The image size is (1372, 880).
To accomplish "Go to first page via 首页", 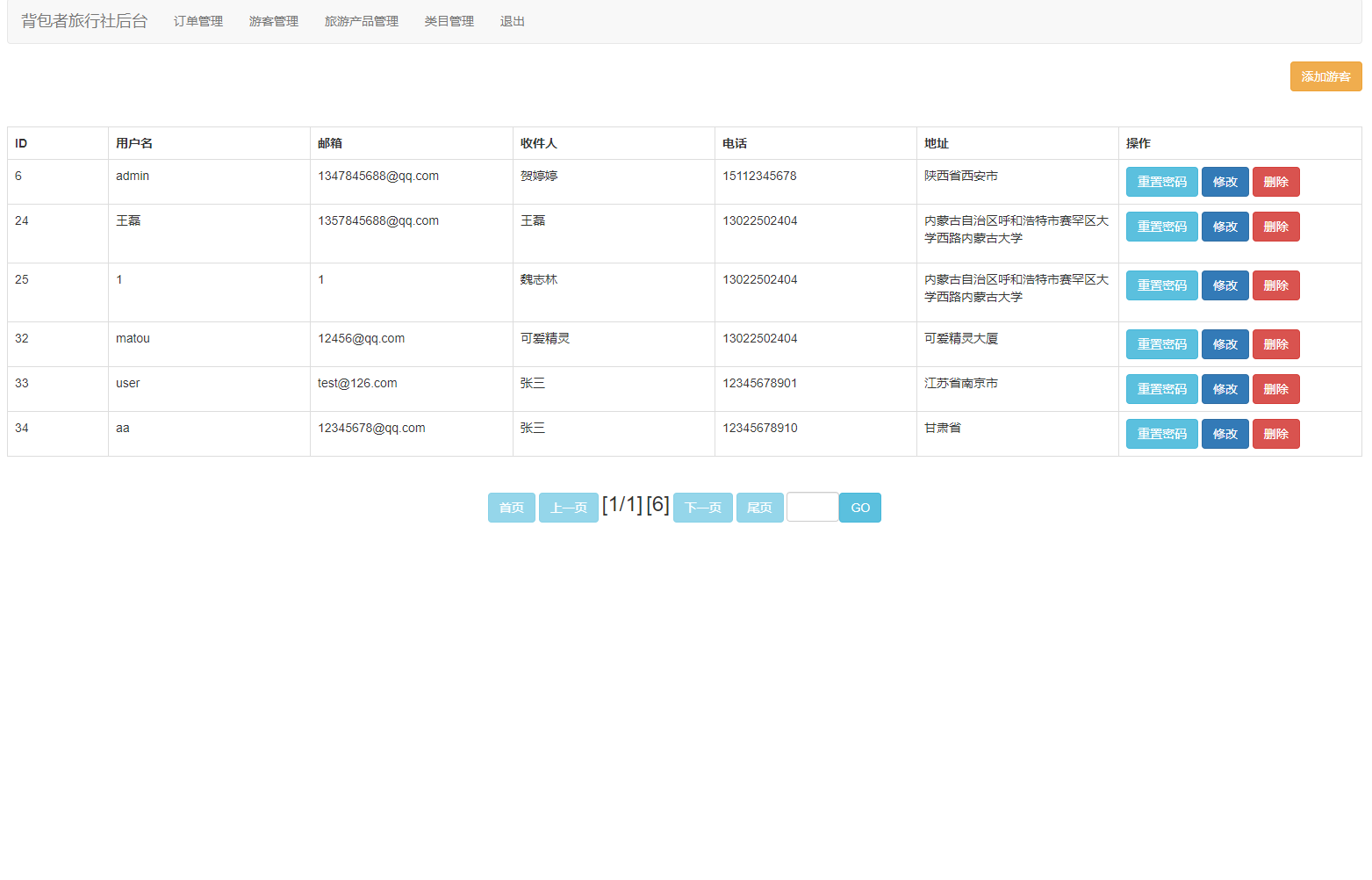I will coord(511,508).
